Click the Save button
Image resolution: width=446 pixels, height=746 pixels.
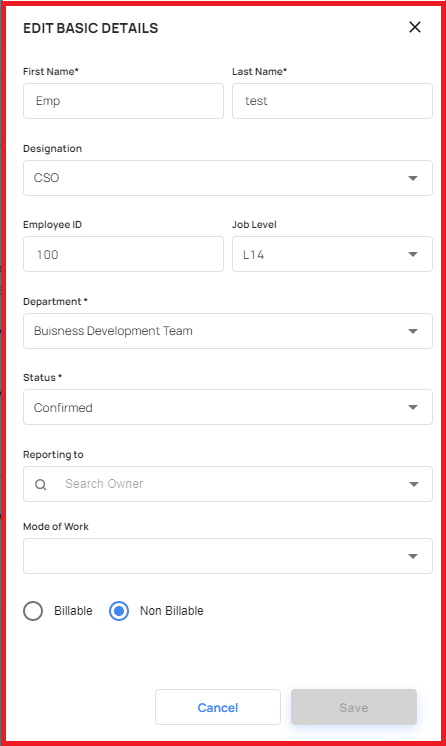coord(354,707)
